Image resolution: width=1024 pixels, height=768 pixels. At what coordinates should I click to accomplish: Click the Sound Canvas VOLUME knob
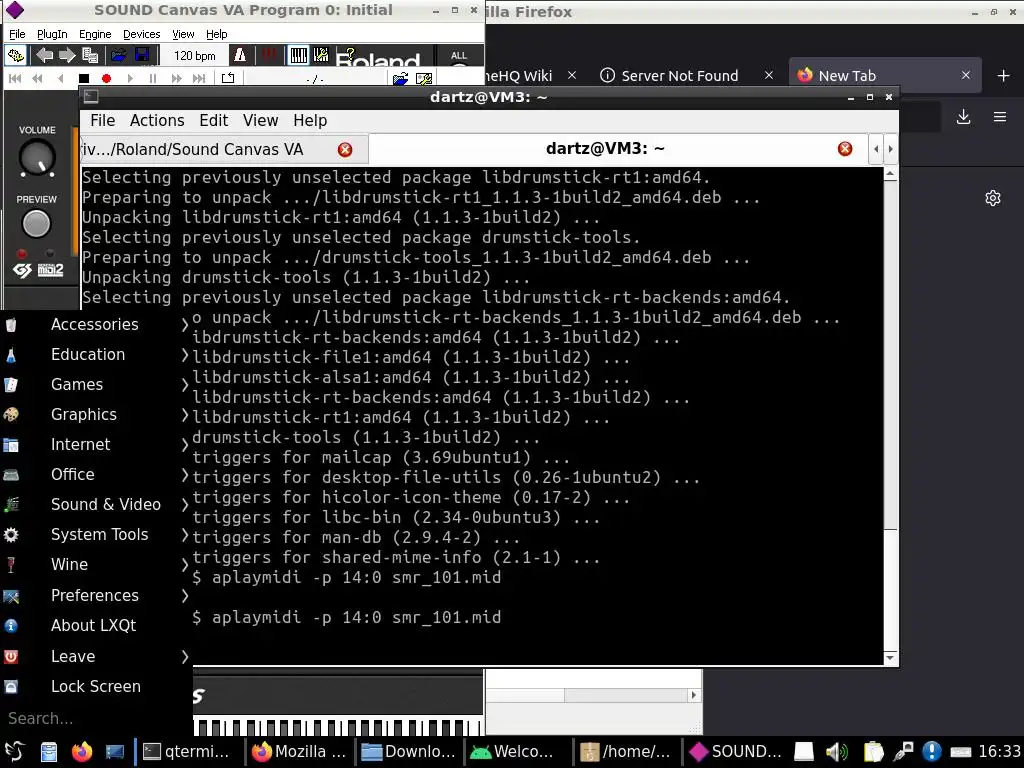[37, 157]
